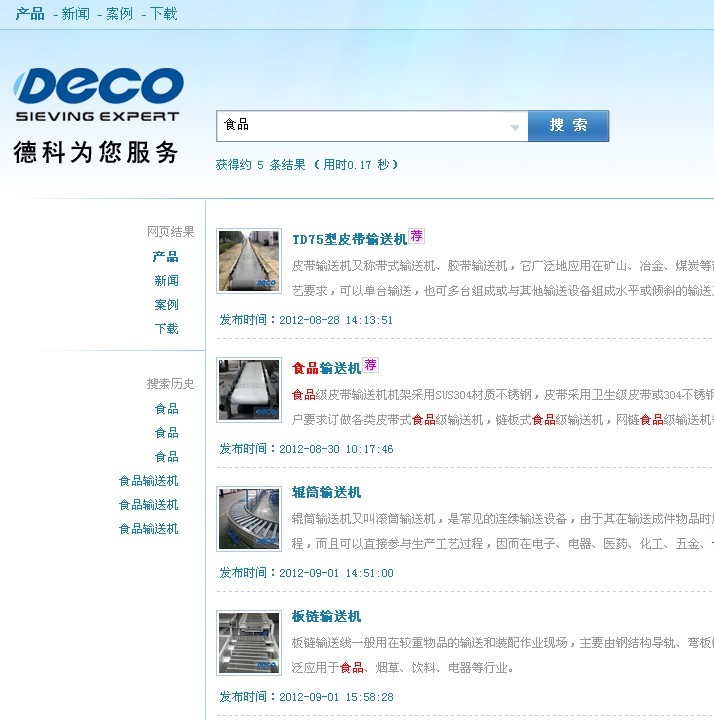Select 产品 in the top navigation
The width and height of the screenshot is (714, 720).
click(x=30, y=14)
